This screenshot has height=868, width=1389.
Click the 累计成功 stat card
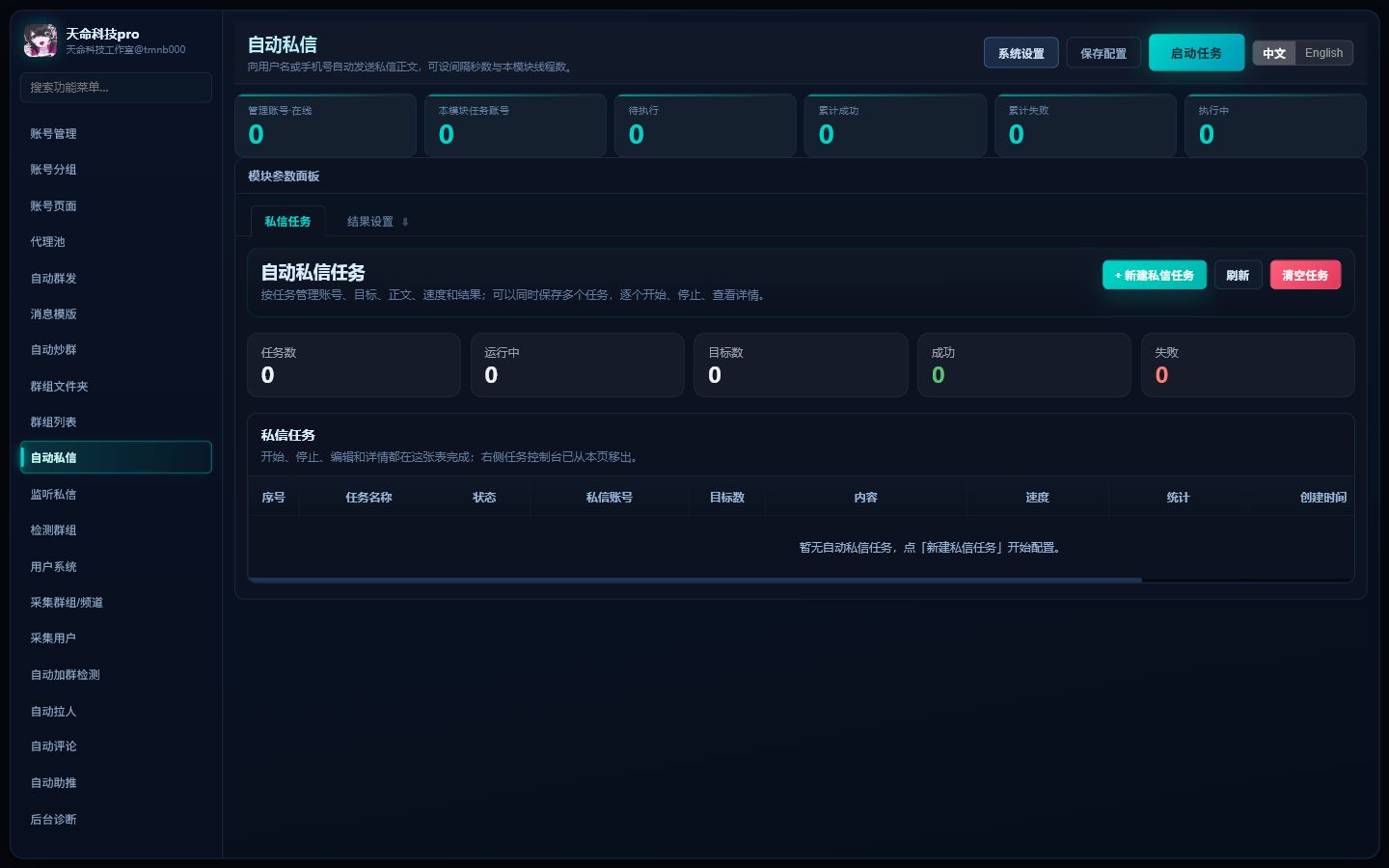click(896, 125)
